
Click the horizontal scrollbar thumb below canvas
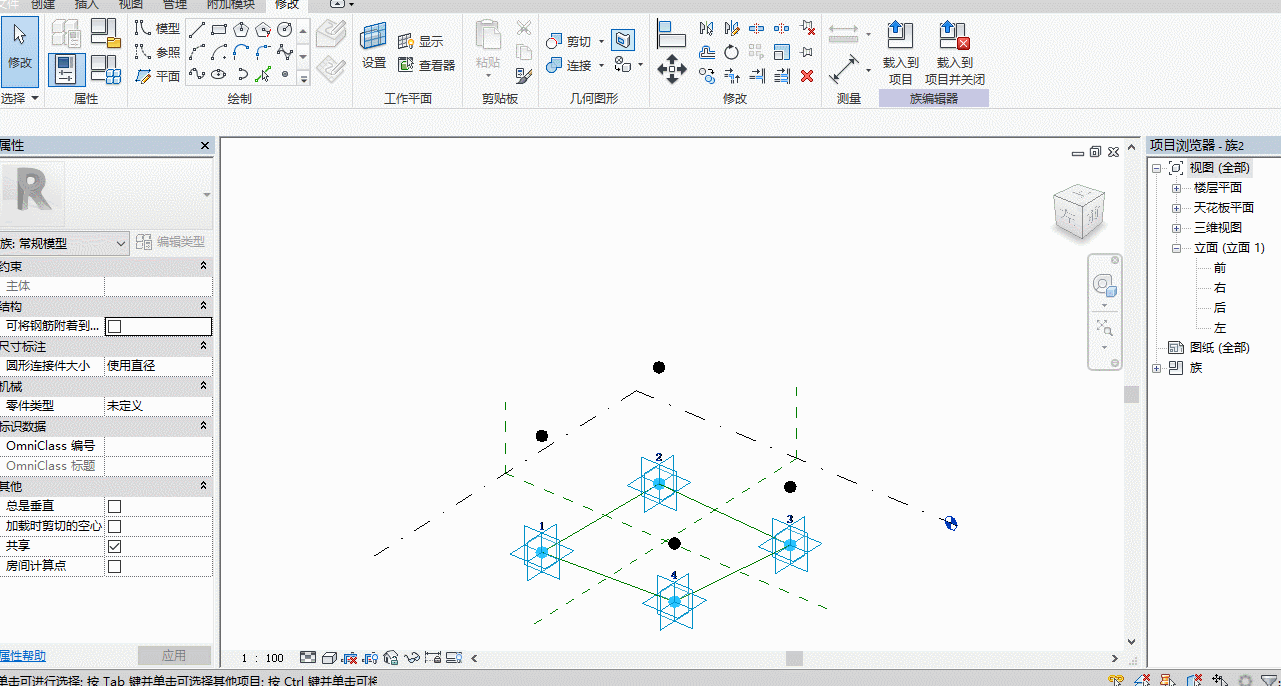(794, 658)
